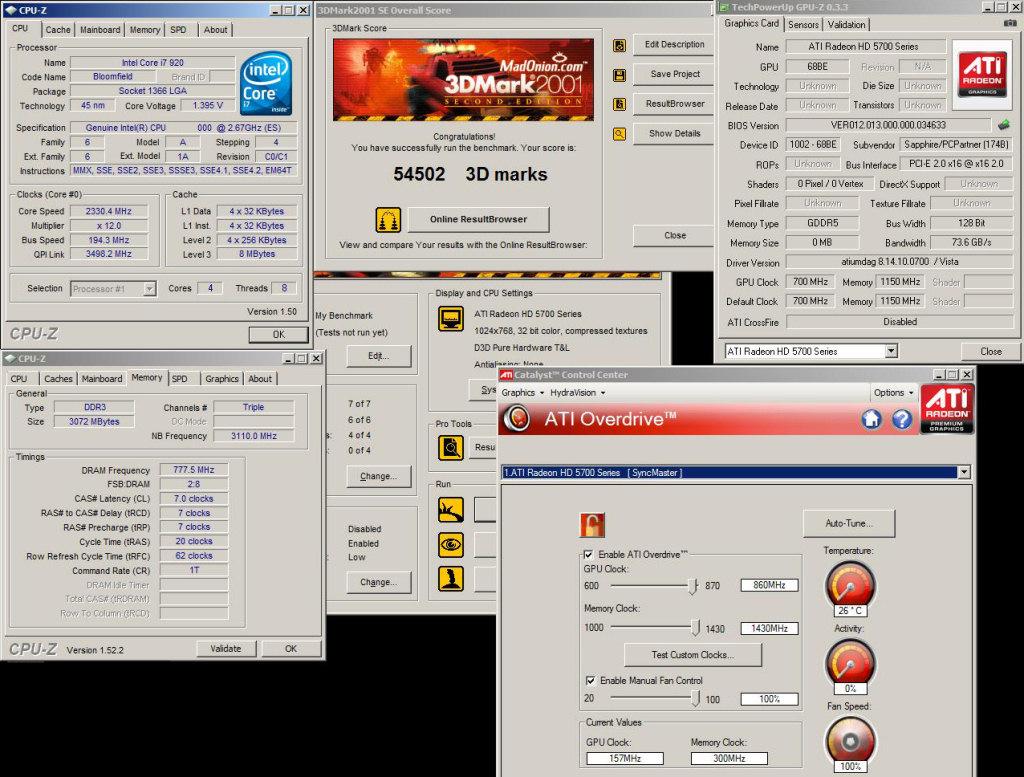Toggle the Enable ATI Overdrive checkbox
The image size is (1024, 777).
[x=588, y=554]
